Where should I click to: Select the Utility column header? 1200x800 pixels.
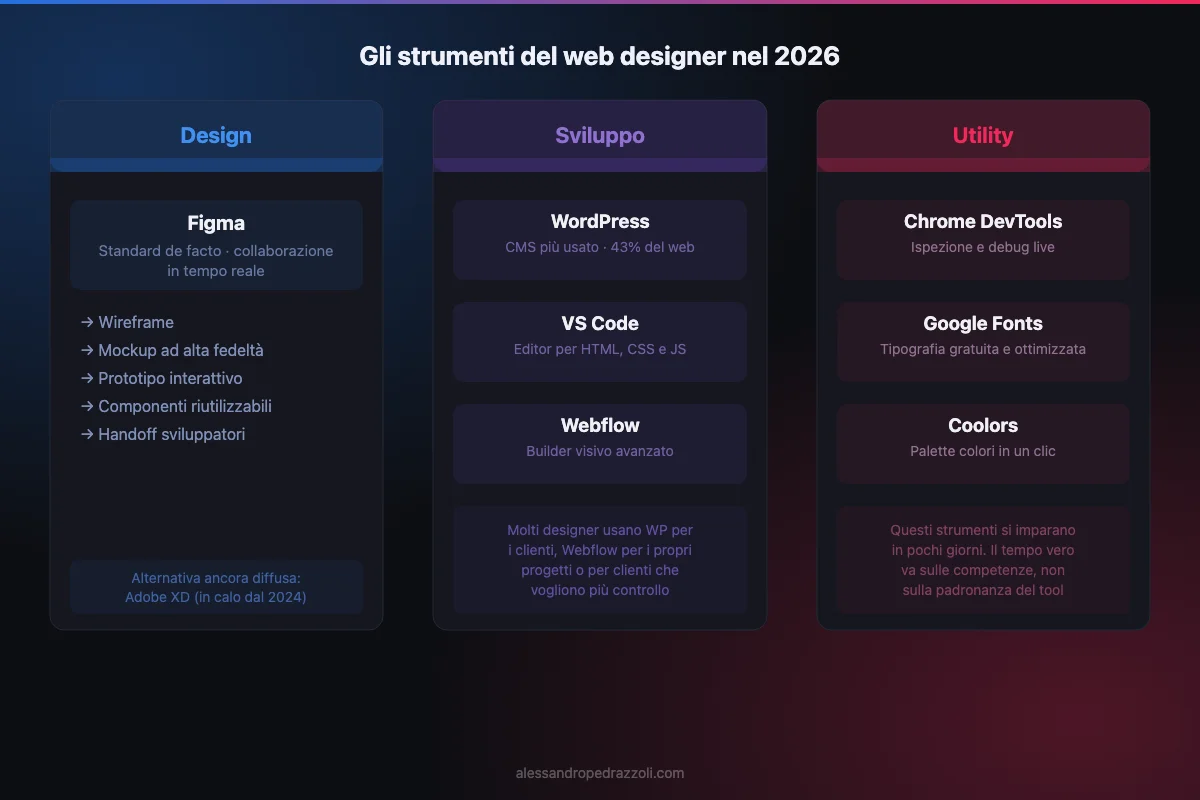pyautogui.click(x=983, y=136)
